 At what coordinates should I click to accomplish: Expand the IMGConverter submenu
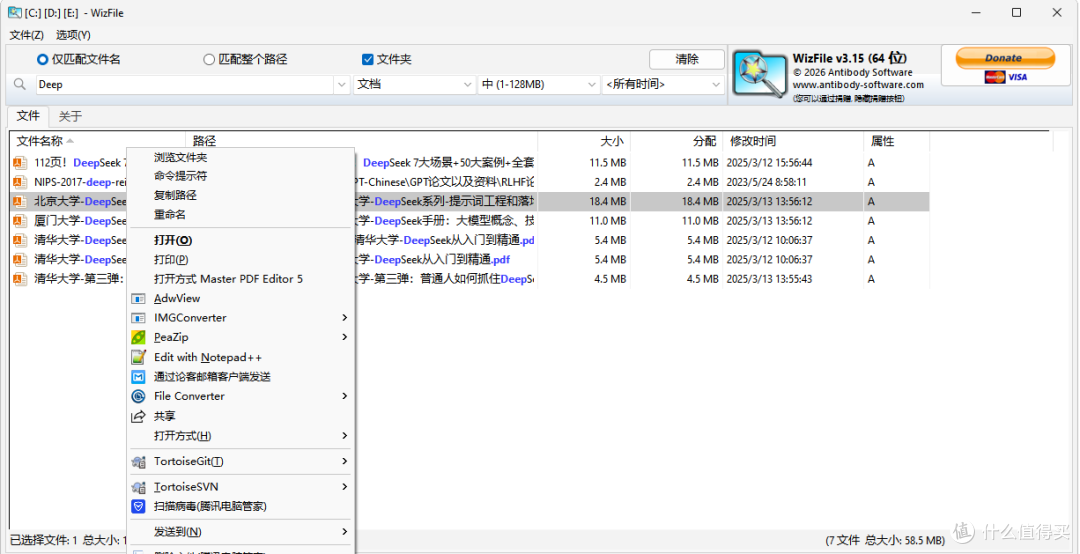tap(344, 318)
